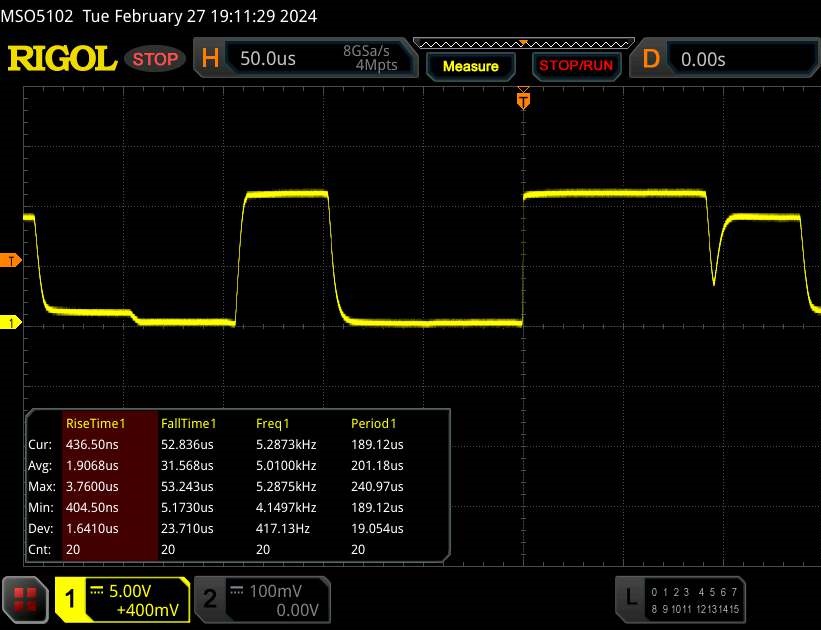Click the Period1 measurement header

374,423
